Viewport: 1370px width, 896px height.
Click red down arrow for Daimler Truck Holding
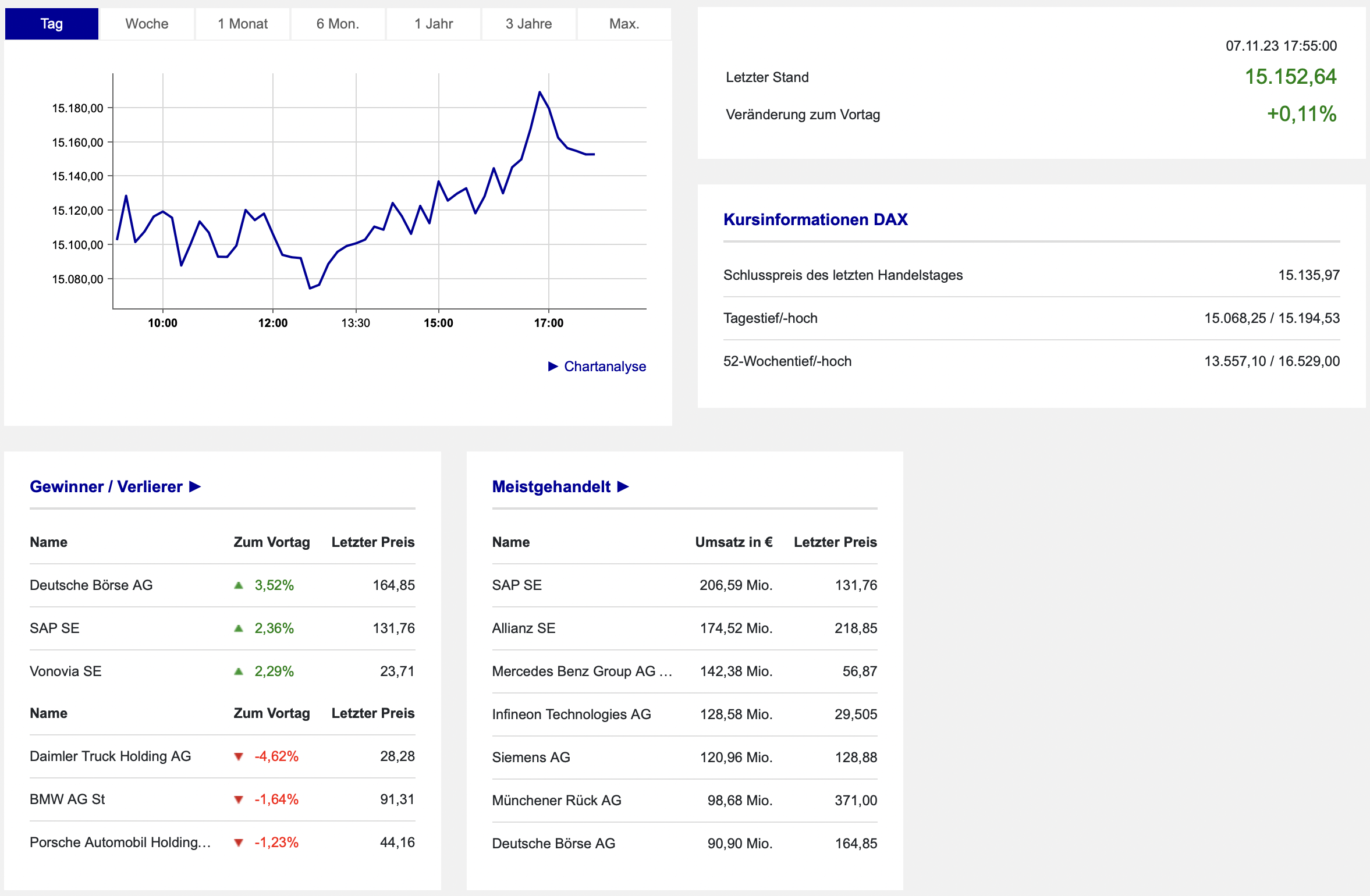point(238,756)
